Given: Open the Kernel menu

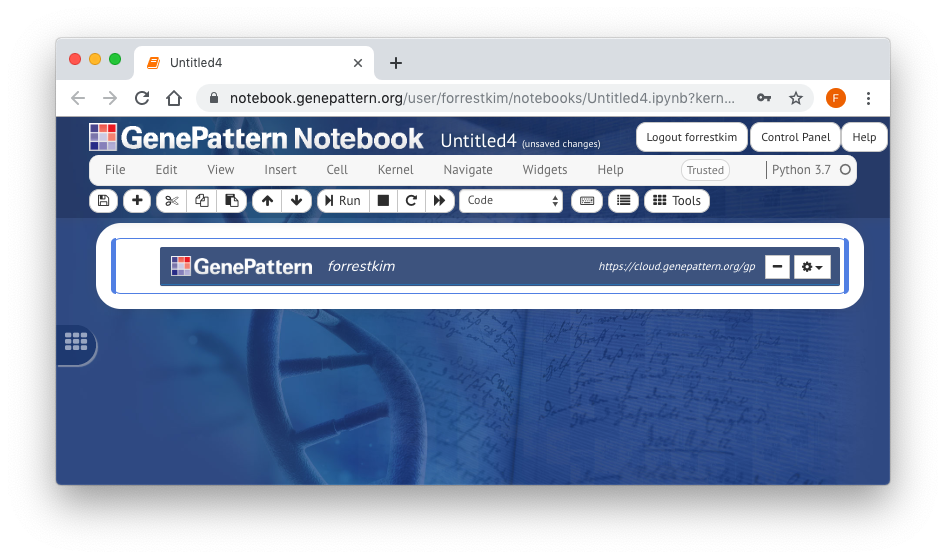Looking at the screenshot, I should [x=396, y=170].
